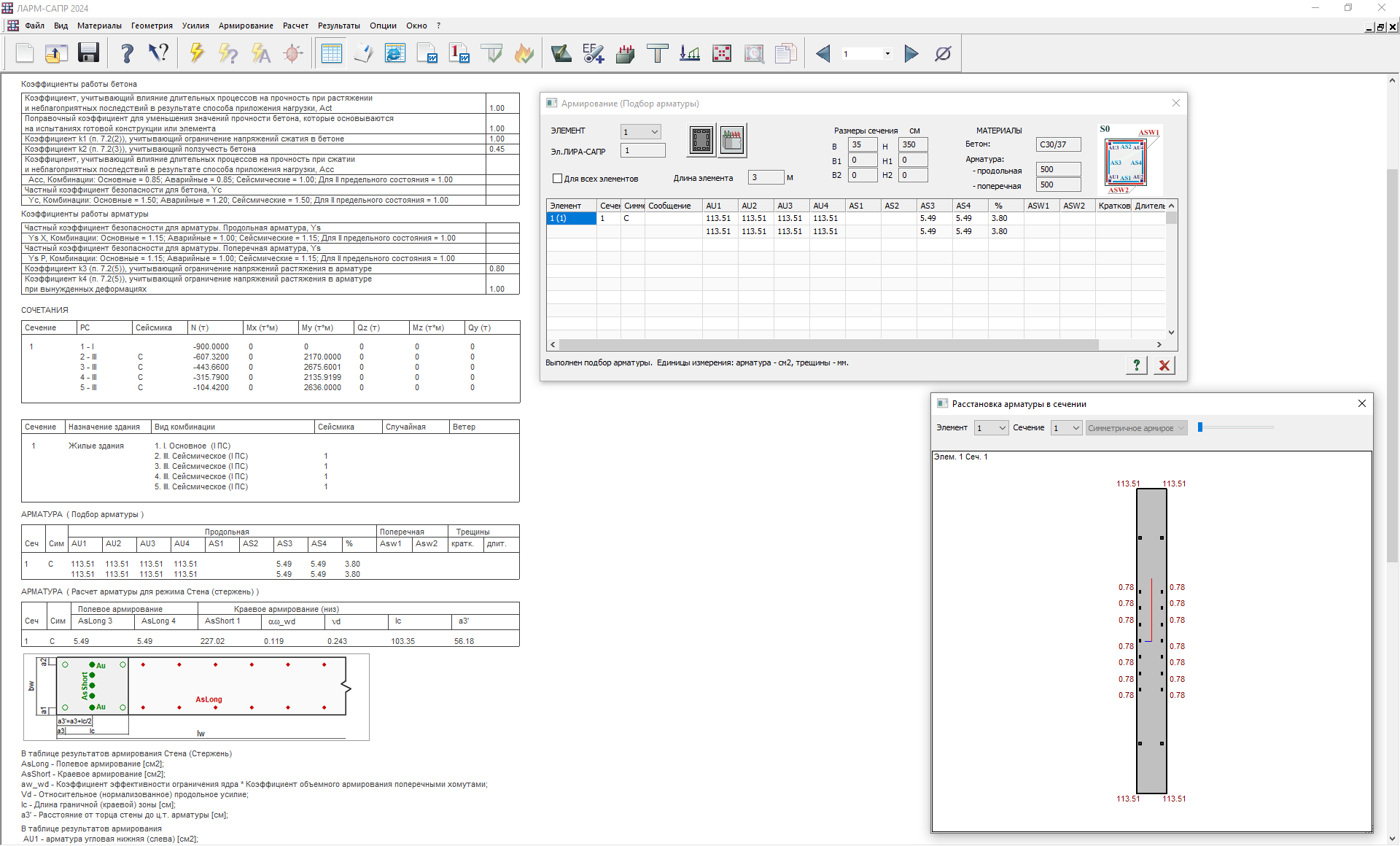Click the results table grid icon
Image resolution: width=1400 pixels, height=846 pixels.
coord(331,53)
